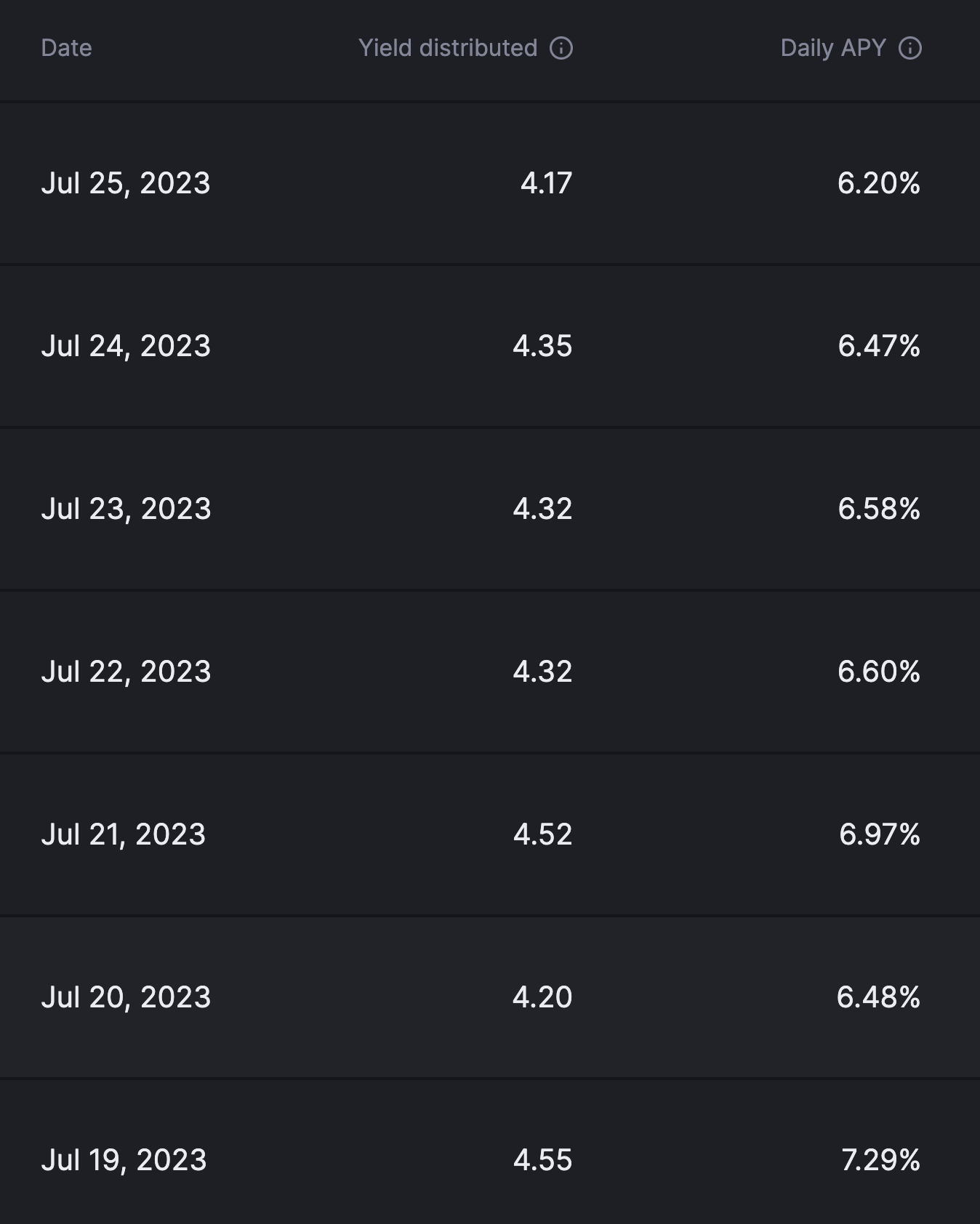Click the info icon beside Daily APY
The height and width of the screenshot is (1224, 980).
[912, 49]
